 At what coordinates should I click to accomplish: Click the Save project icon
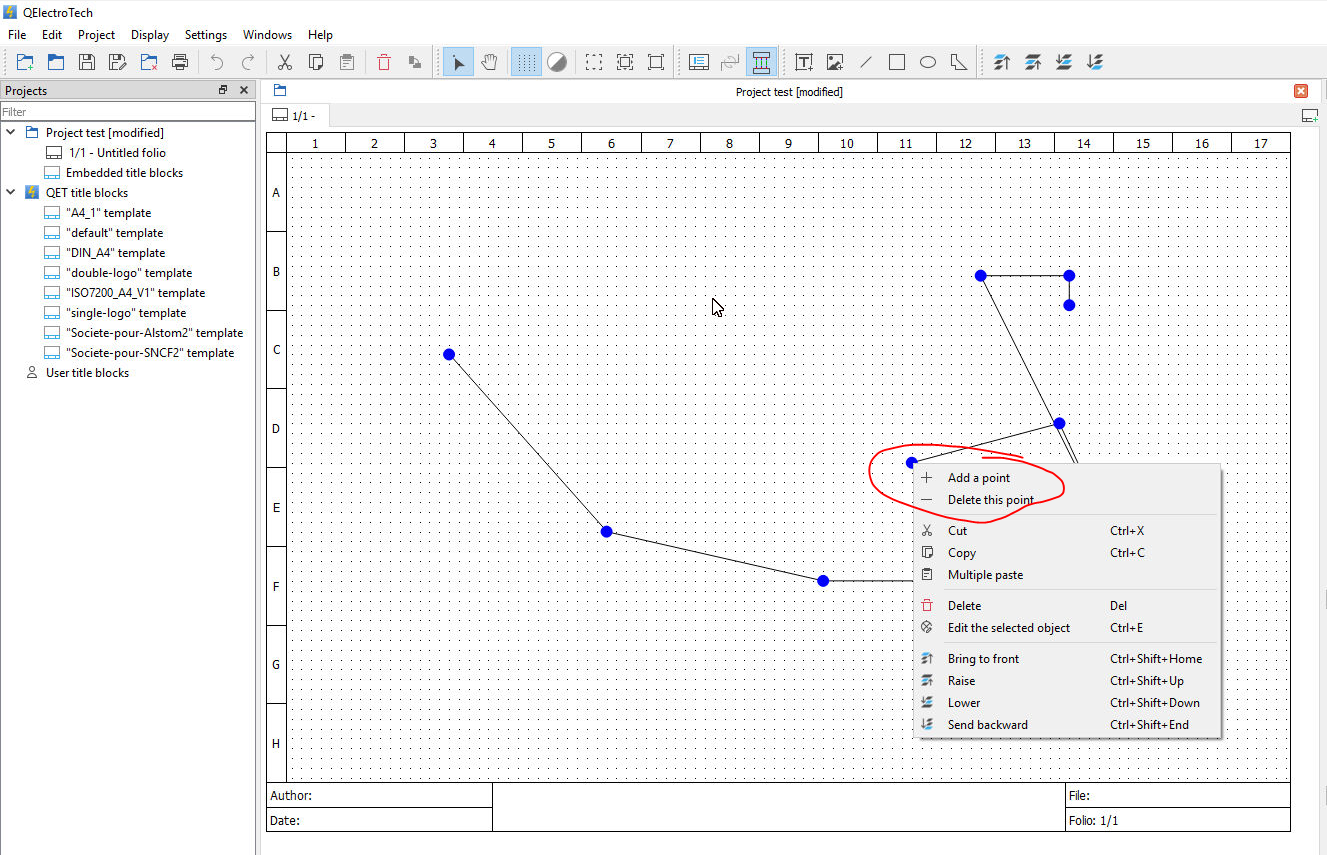pyautogui.click(x=87, y=62)
